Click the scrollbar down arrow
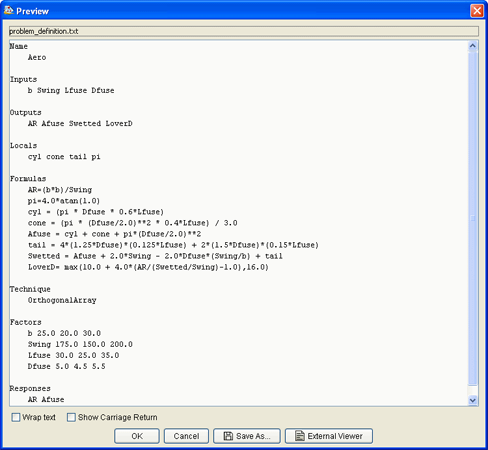Image resolution: width=488 pixels, height=450 pixels. click(x=472, y=400)
